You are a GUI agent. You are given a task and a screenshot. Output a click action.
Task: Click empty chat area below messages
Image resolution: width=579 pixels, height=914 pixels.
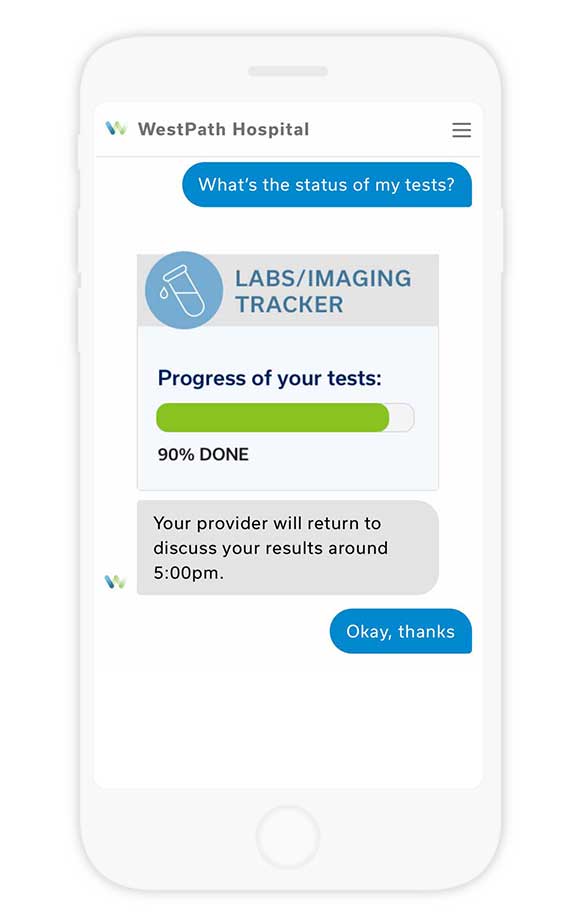287,720
